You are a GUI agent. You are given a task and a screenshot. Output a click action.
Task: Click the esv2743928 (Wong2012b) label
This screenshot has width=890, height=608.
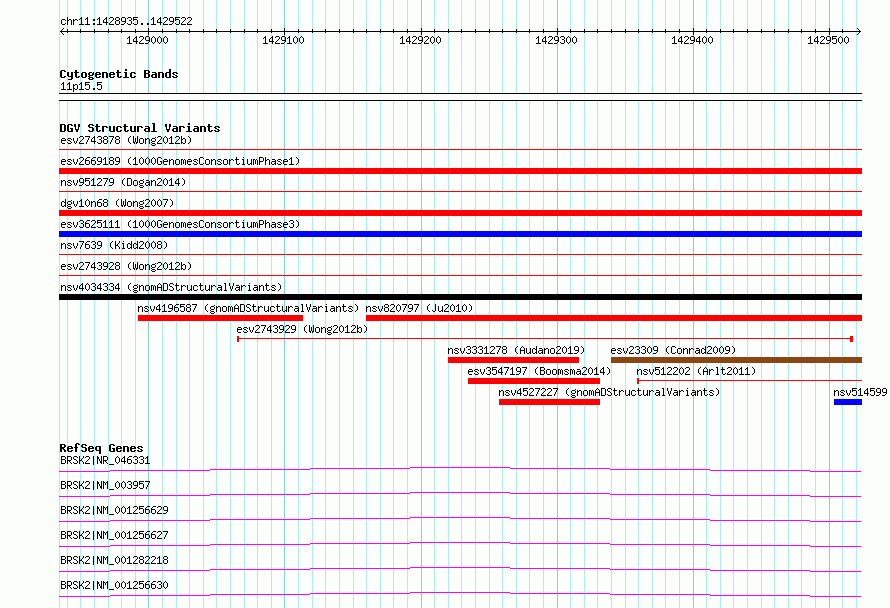pyautogui.click(x=126, y=266)
